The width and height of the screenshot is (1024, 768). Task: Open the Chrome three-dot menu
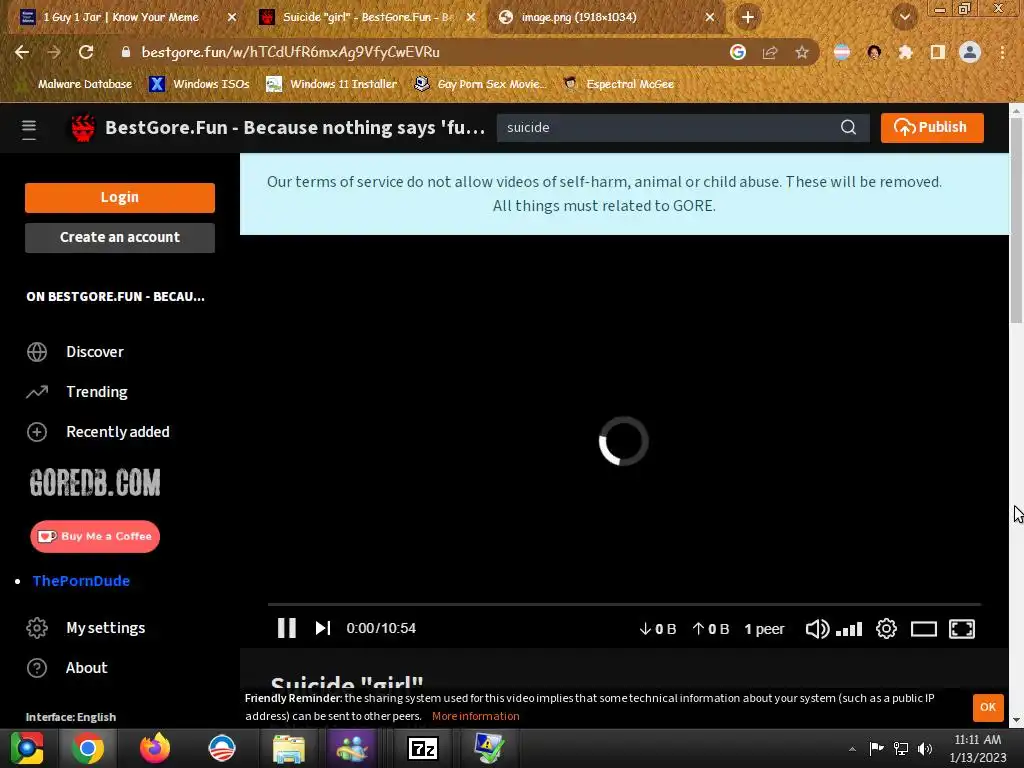(1002, 52)
